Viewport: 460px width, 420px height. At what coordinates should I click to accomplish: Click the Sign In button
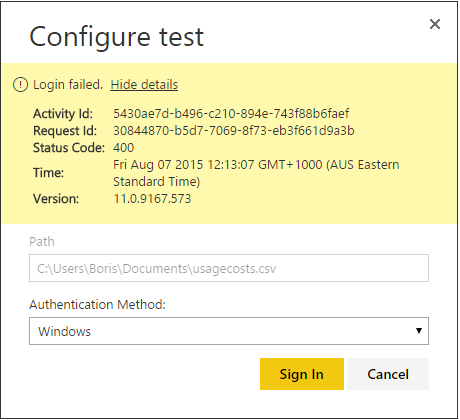pos(302,374)
